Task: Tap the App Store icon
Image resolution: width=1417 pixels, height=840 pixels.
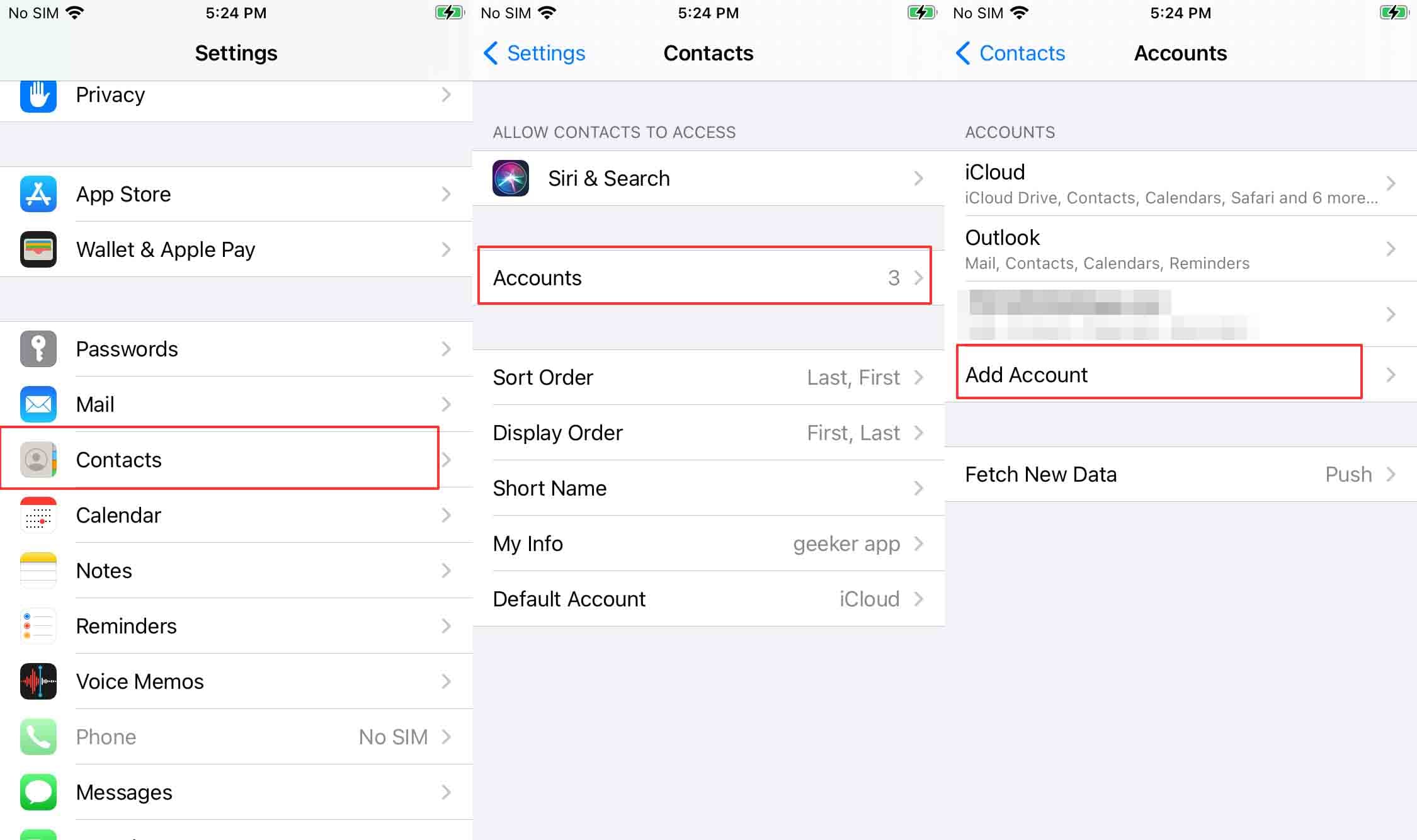Action: (38, 194)
